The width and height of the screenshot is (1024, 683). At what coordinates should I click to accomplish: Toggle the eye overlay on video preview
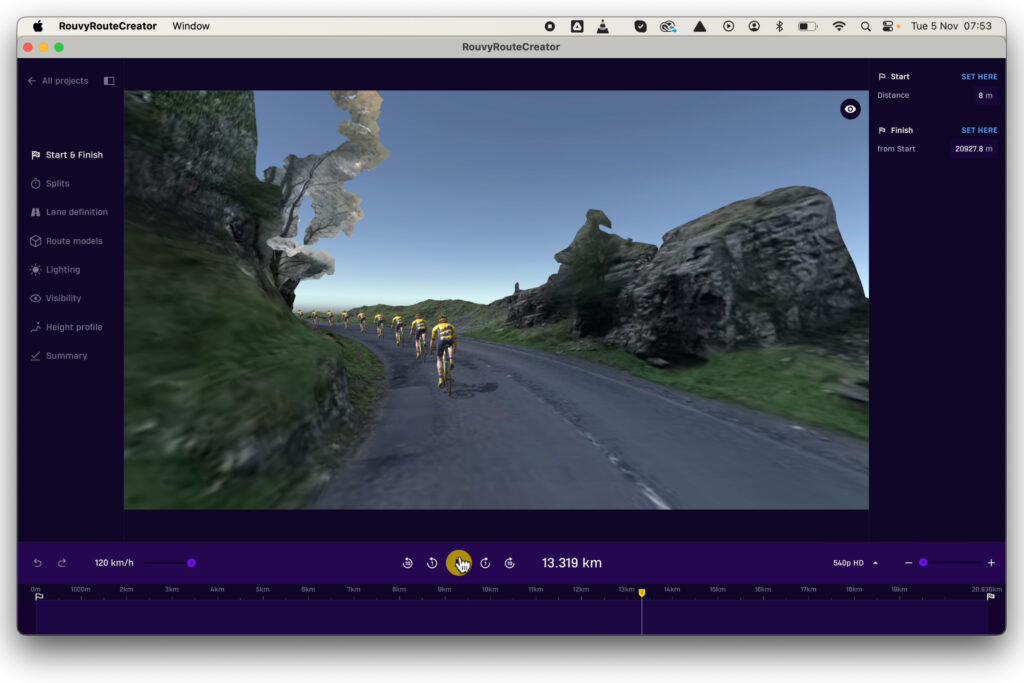(850, 109)
